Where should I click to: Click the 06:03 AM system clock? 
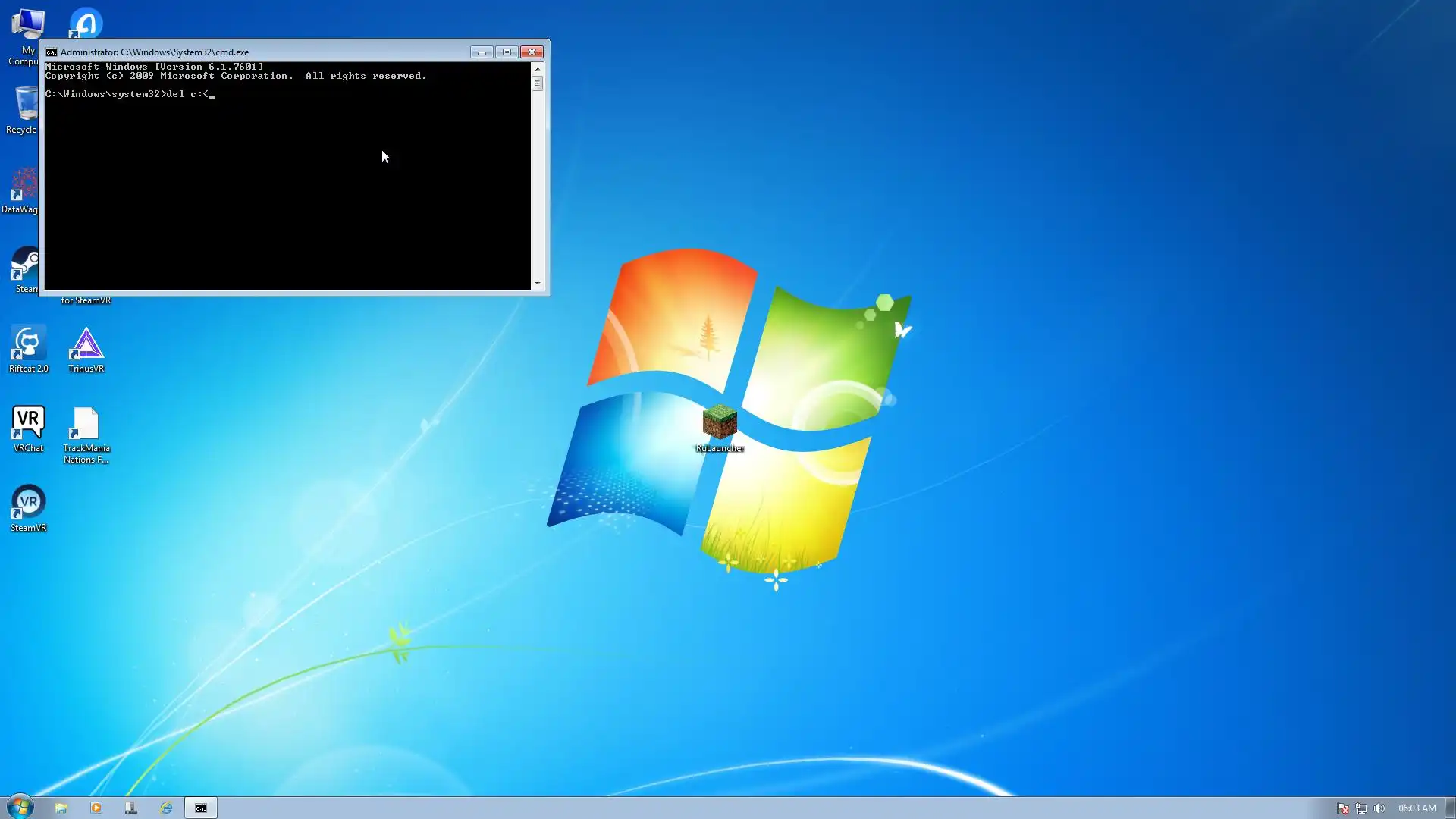point(1417,808)
